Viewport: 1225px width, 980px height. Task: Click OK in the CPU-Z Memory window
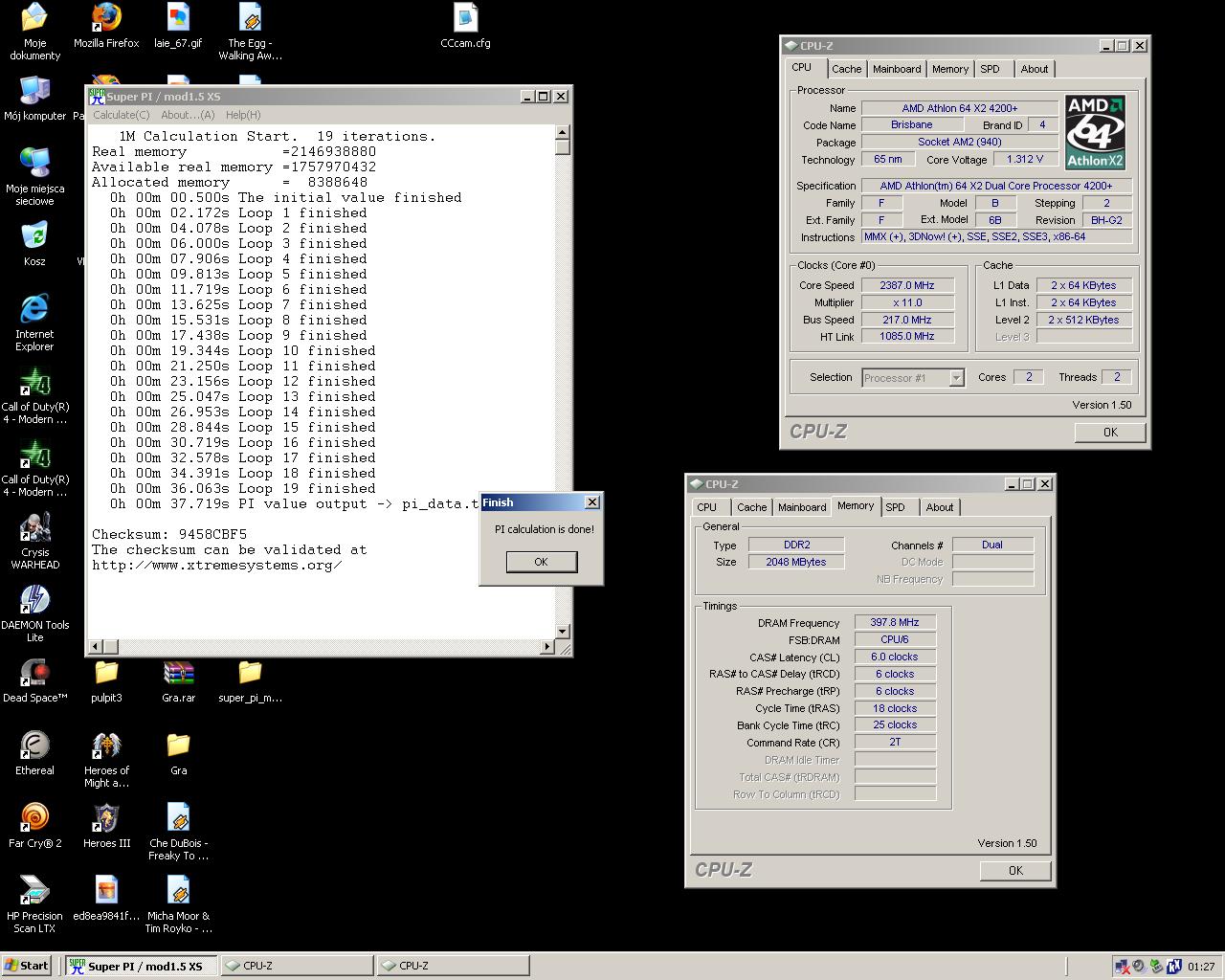pos(1015,871)
